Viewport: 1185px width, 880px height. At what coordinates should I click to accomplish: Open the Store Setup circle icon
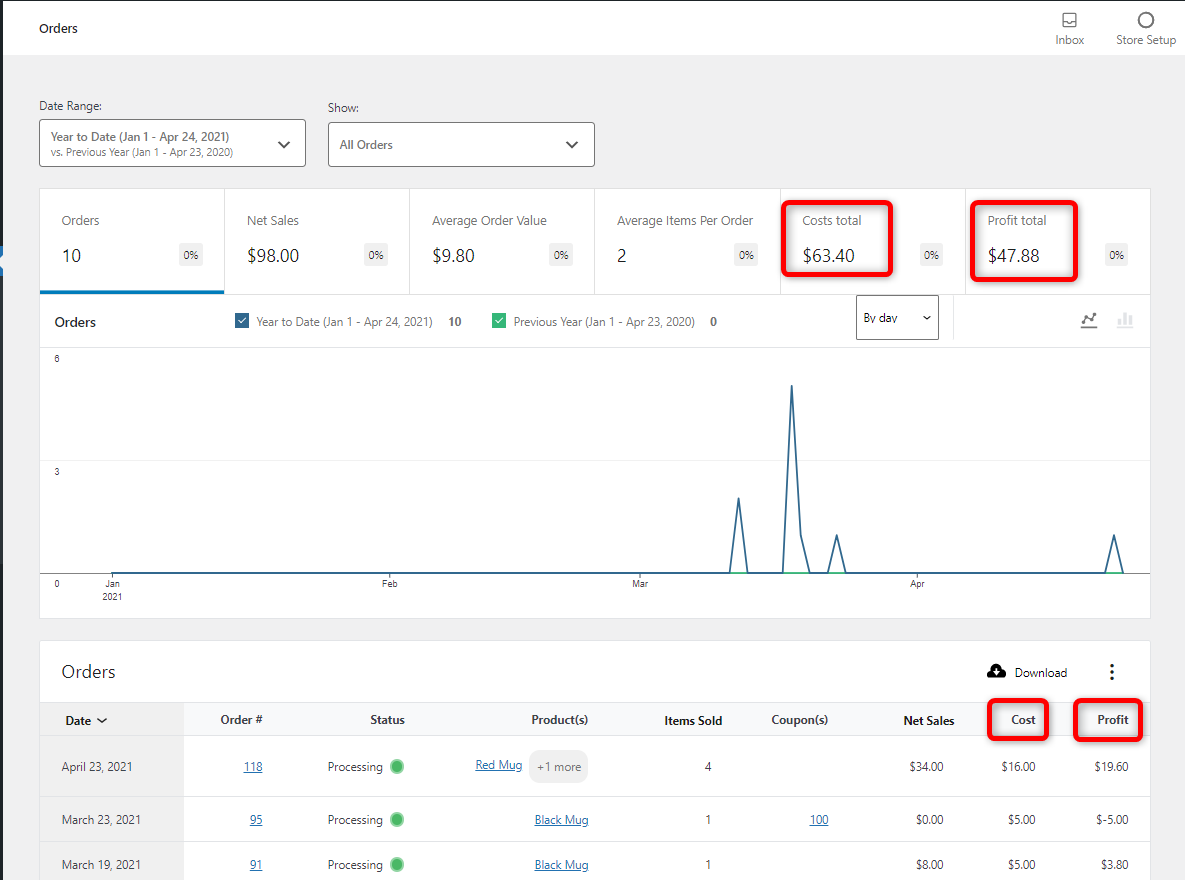click(x=1146, y=20)
